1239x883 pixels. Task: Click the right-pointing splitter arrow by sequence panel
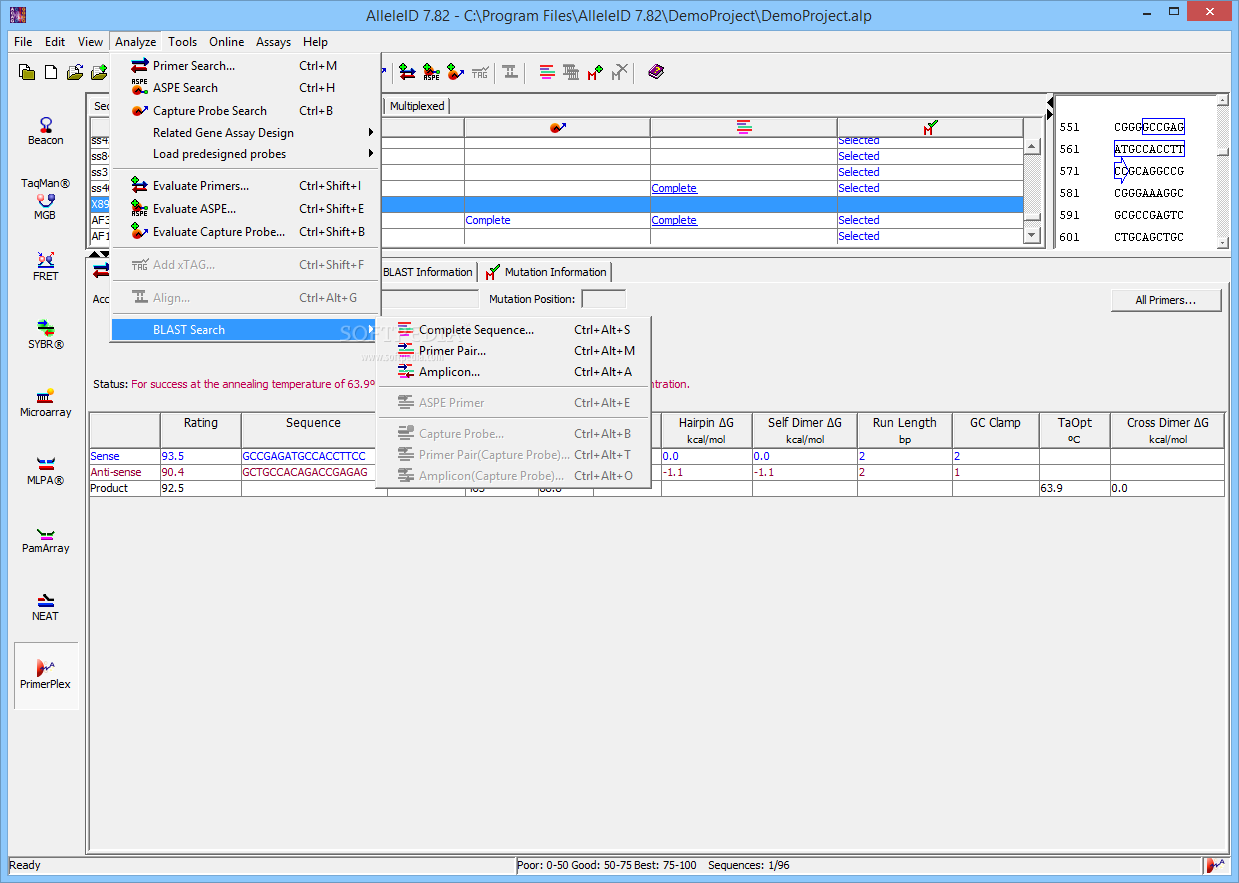pos(1049,116)
